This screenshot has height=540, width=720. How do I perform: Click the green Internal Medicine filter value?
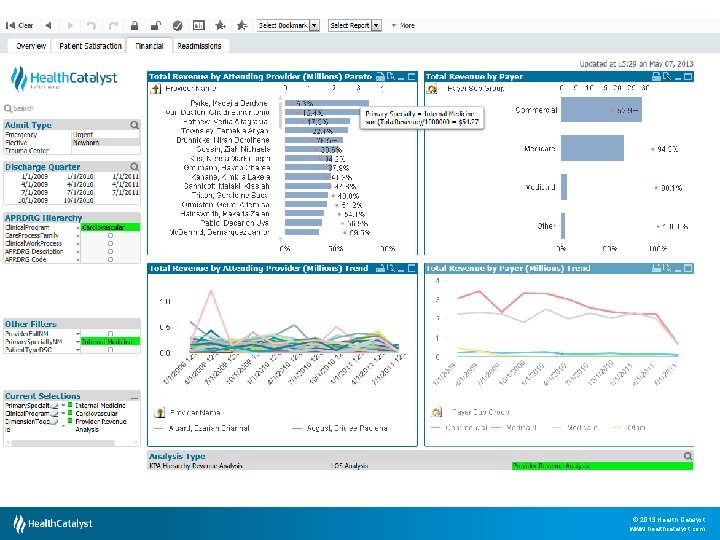coord(110,342)
